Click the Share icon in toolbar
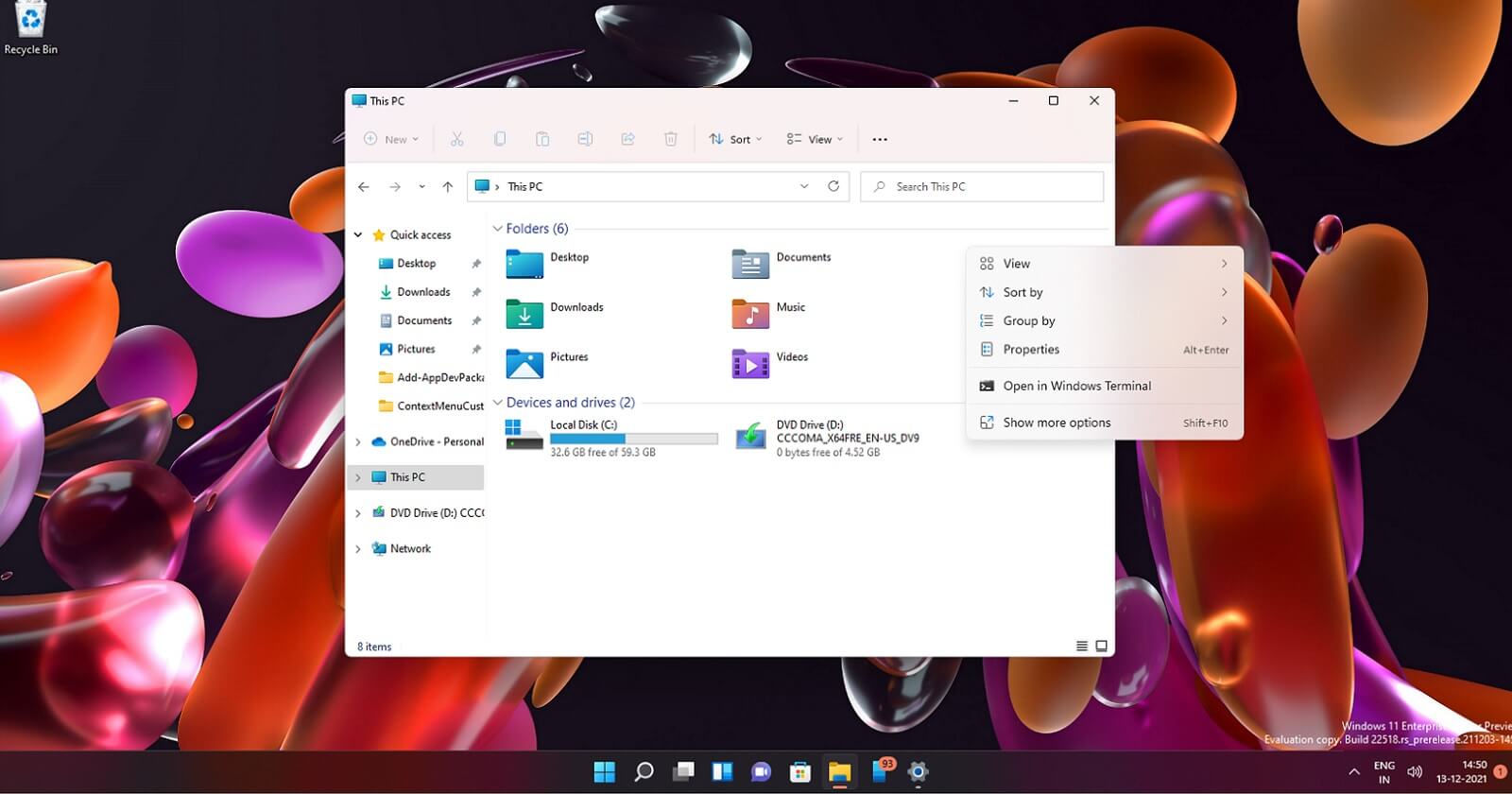Screen dimensions: 1512x794 [x=627, y=139]
